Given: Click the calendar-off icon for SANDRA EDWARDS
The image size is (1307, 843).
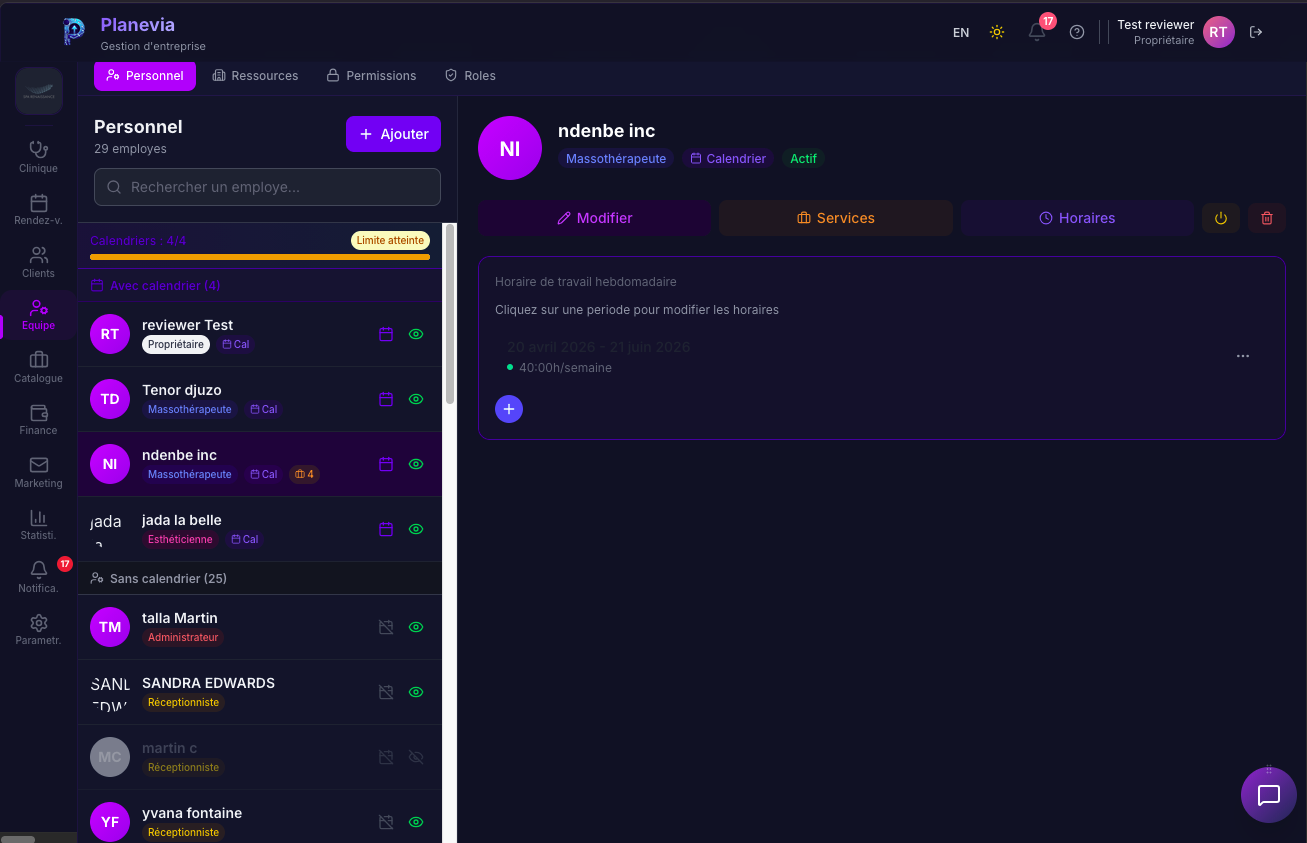Looking at the screenshot, I should [386, 692].
